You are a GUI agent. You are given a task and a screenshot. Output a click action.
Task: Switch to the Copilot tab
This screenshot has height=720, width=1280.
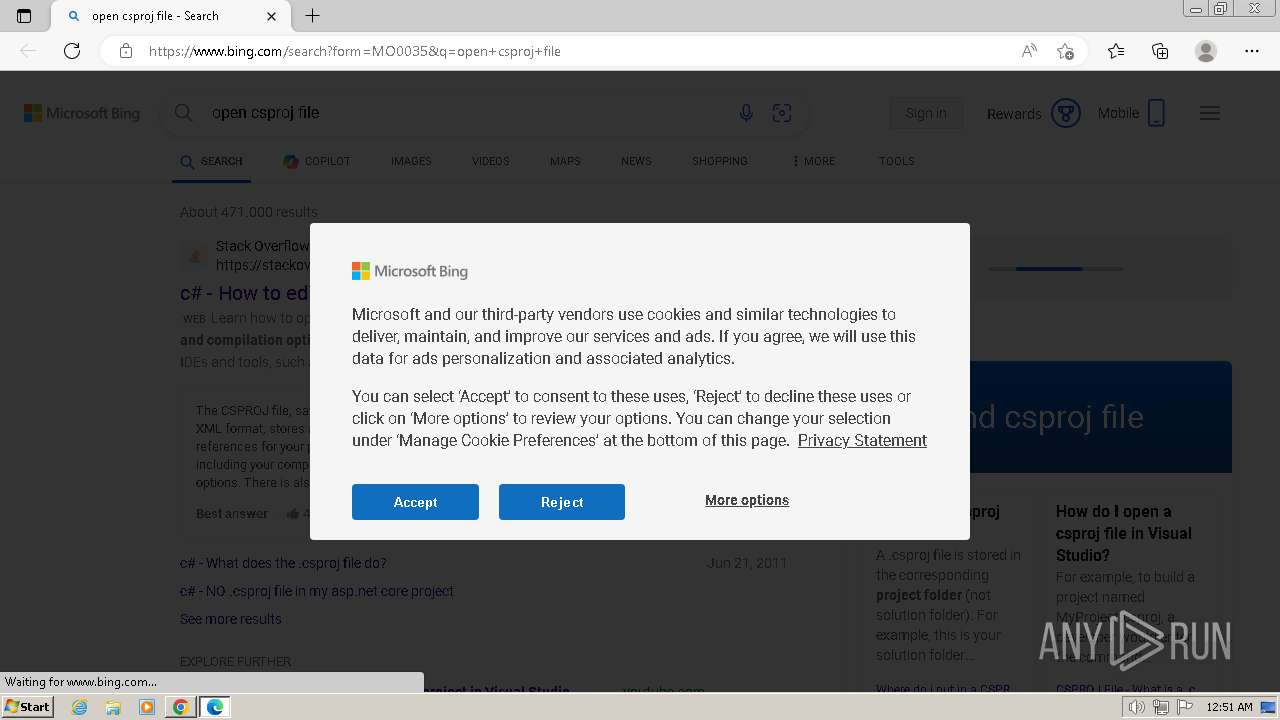[x=317, y=161]
